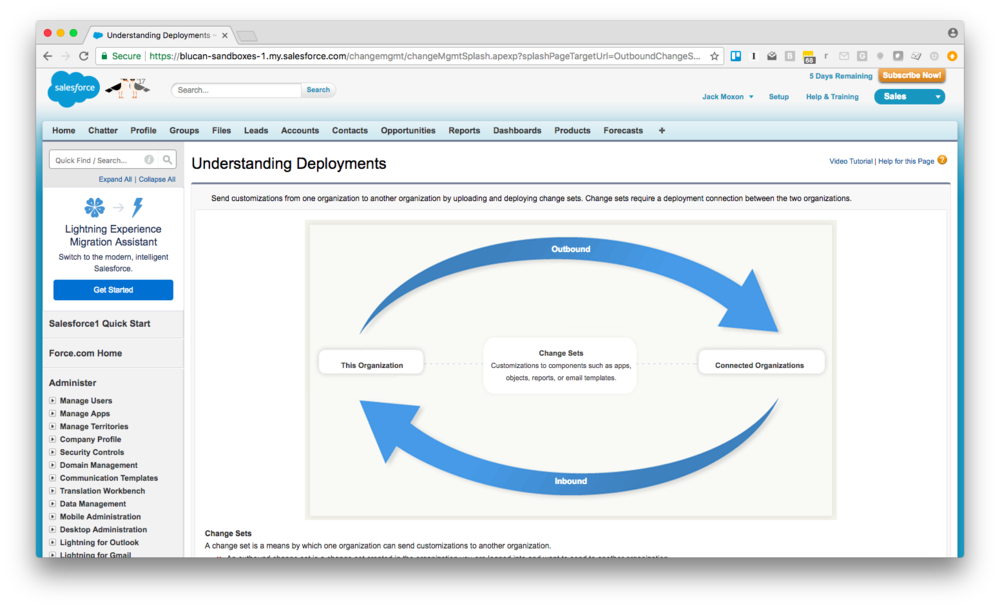
Task: Click the Subscribe Now! button
Action: point(911,75)
